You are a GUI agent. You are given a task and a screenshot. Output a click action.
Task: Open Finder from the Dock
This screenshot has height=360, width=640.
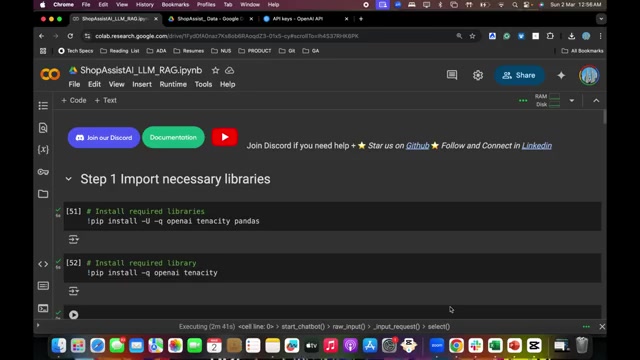[59, 345]
